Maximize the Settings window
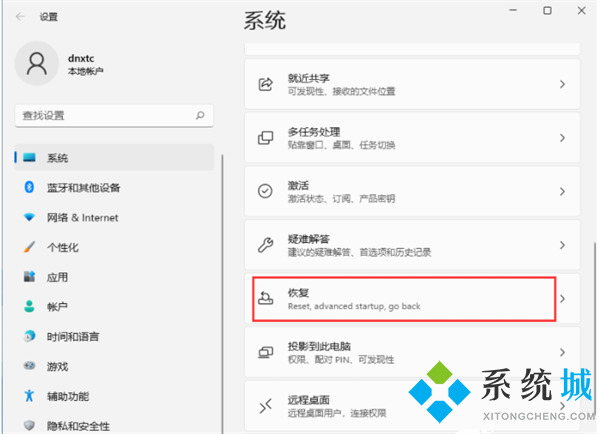 (547, 10)
